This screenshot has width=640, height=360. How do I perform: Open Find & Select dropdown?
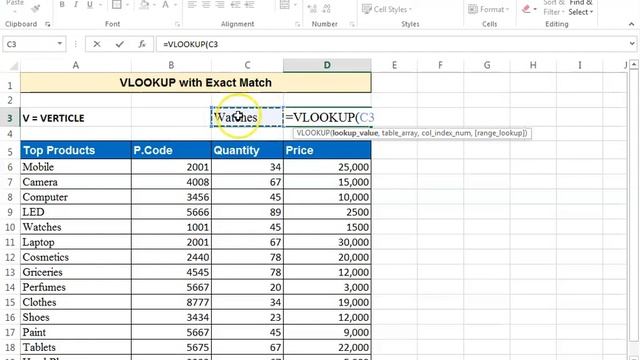581,7
